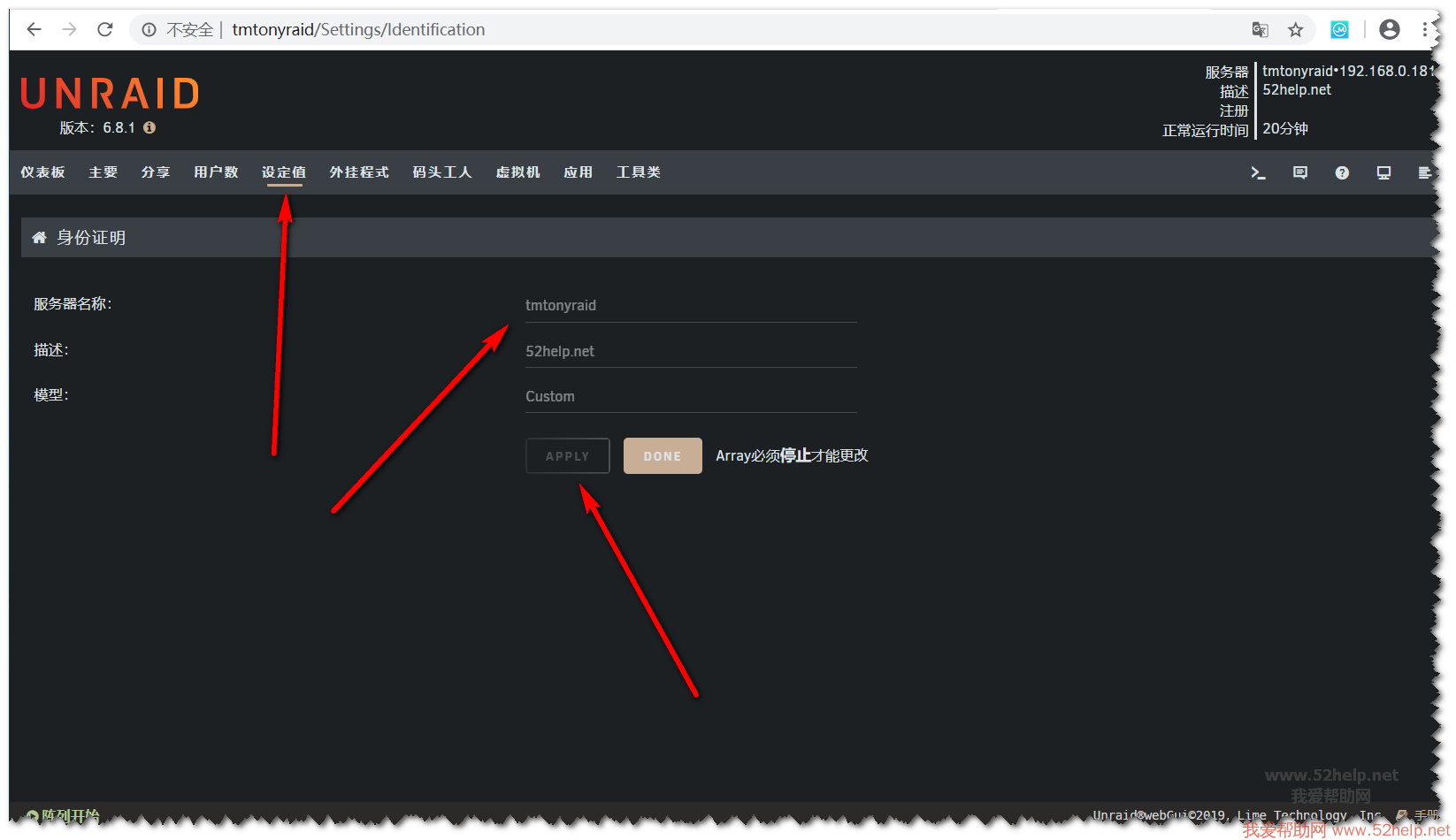Reload the page in the browser
This screenshot has width=1456, height=840.
pyautogui.click(x=105, y=30)
